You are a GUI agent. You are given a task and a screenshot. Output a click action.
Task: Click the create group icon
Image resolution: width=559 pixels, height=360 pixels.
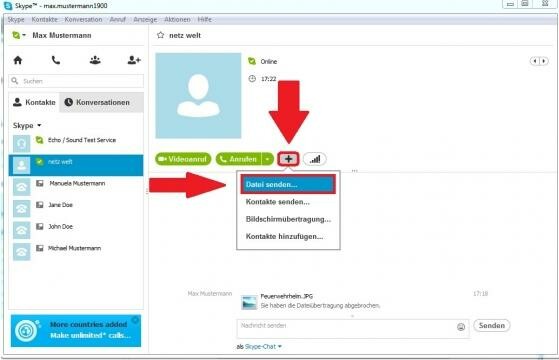(x=95, y=60)
